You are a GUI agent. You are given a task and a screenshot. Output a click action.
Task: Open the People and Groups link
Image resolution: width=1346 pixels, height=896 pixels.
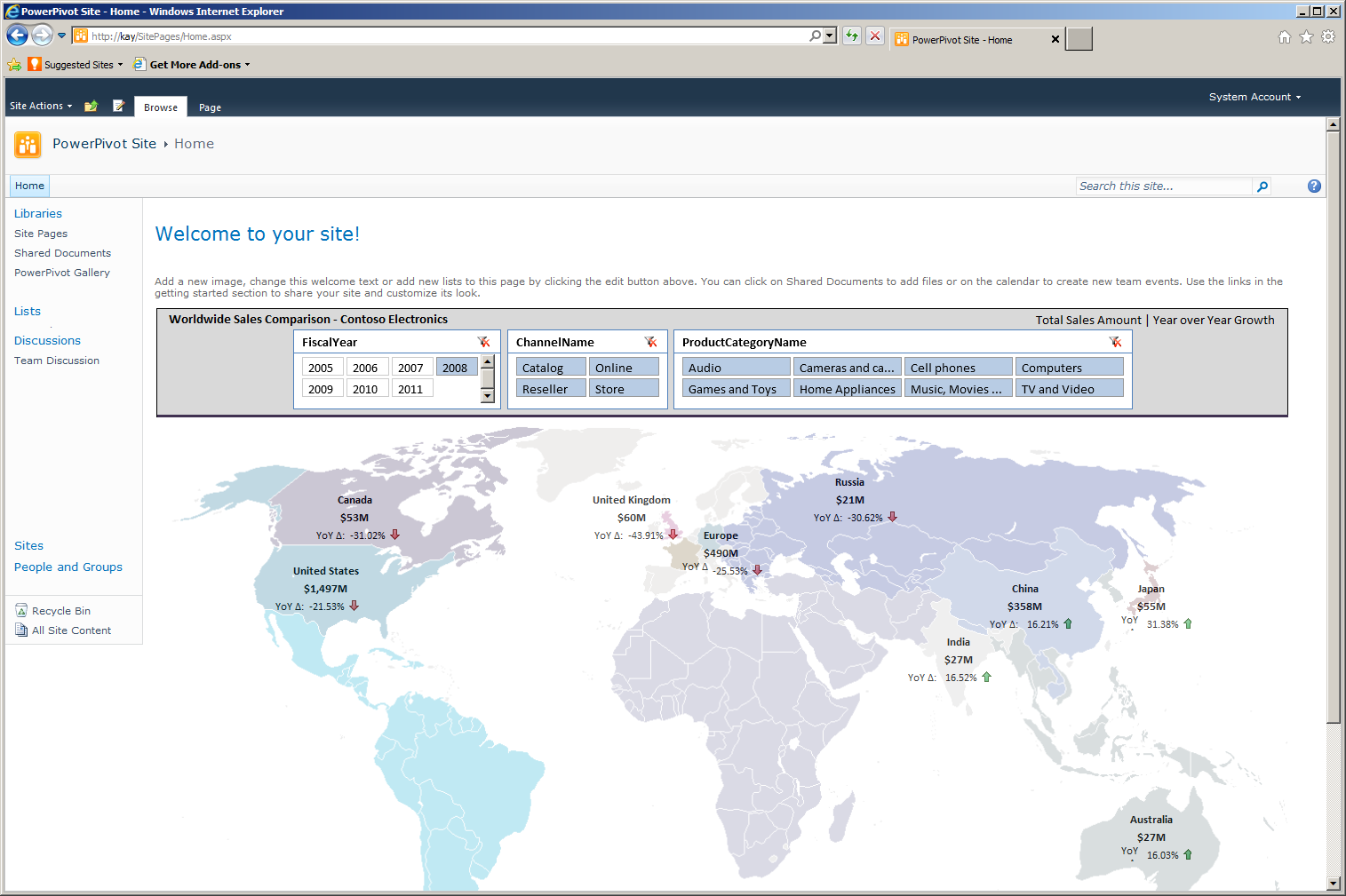pos(68,567)
